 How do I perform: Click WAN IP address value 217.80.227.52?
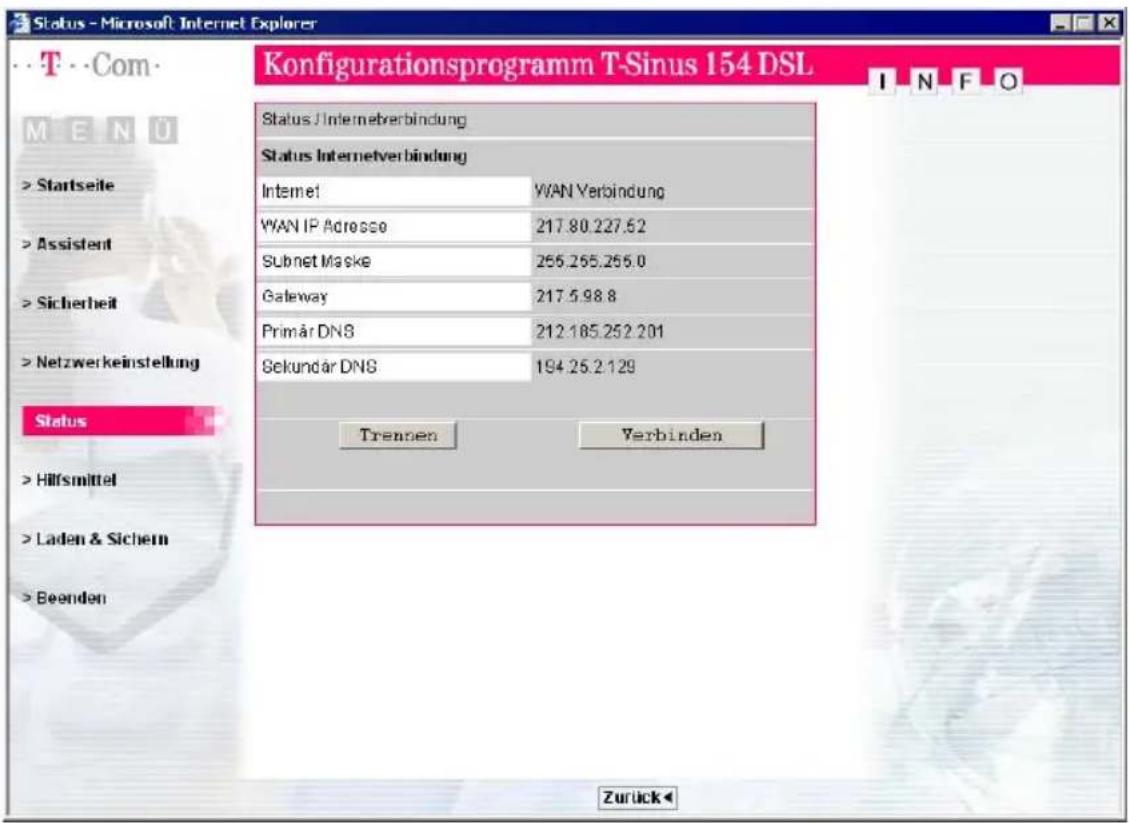click(590, 227)
